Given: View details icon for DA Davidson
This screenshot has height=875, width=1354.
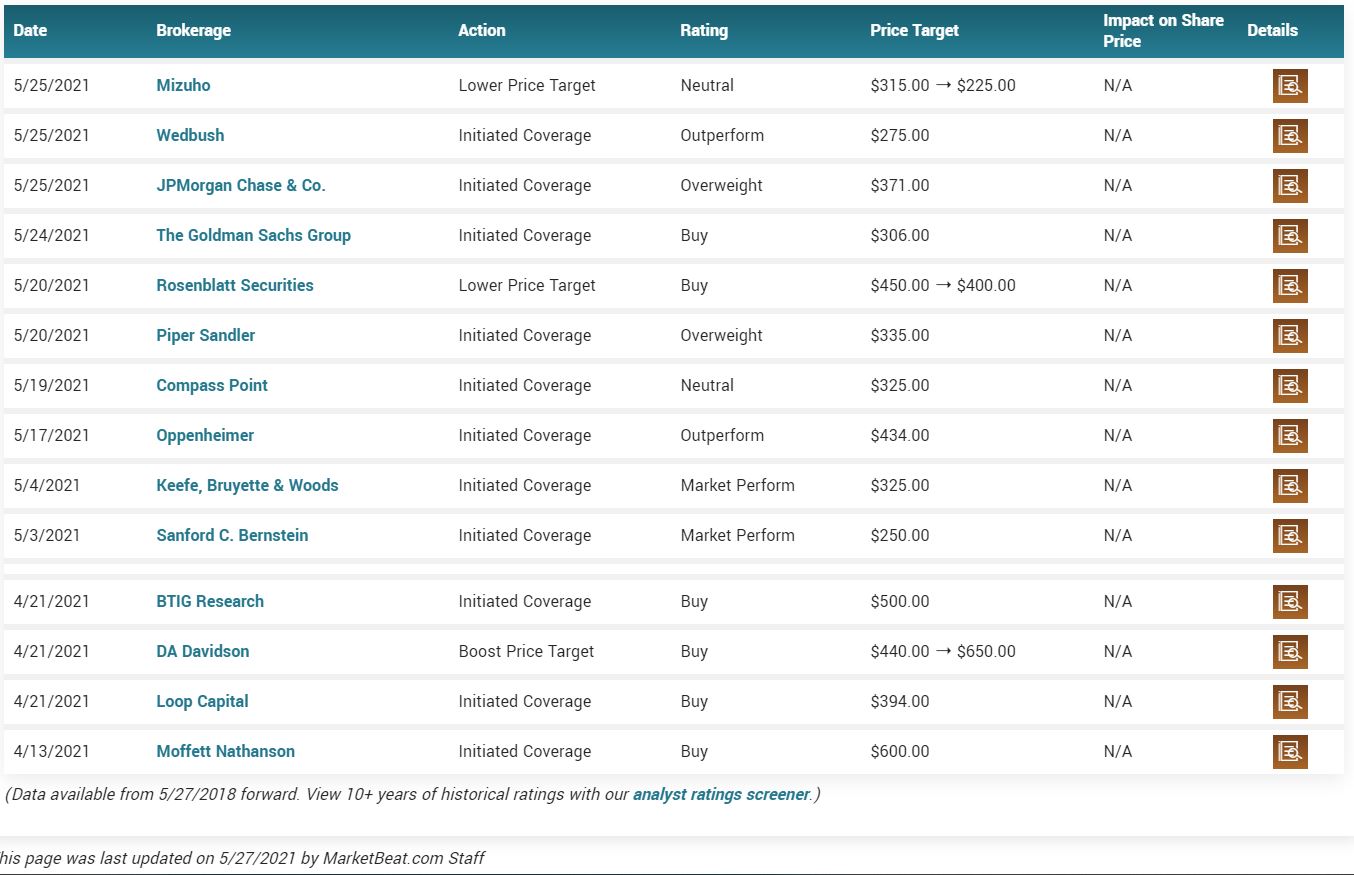Looking at the screenshot, I should [1290, 652].
